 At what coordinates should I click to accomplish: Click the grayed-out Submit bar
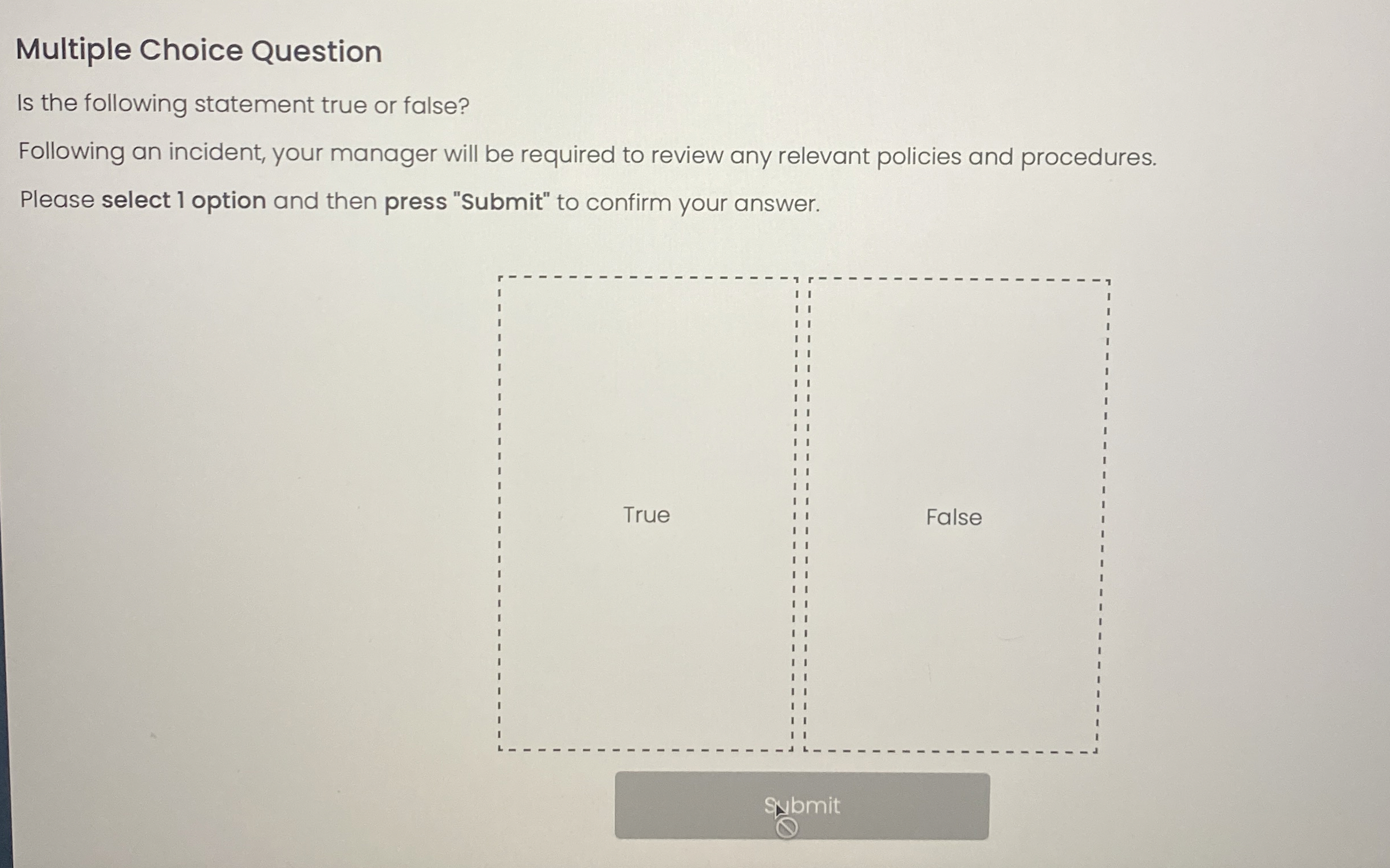pos(801,808)
